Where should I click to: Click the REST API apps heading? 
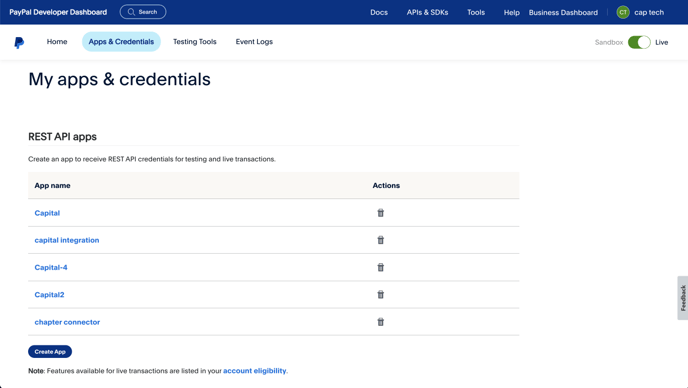click(x=62, y=137)
